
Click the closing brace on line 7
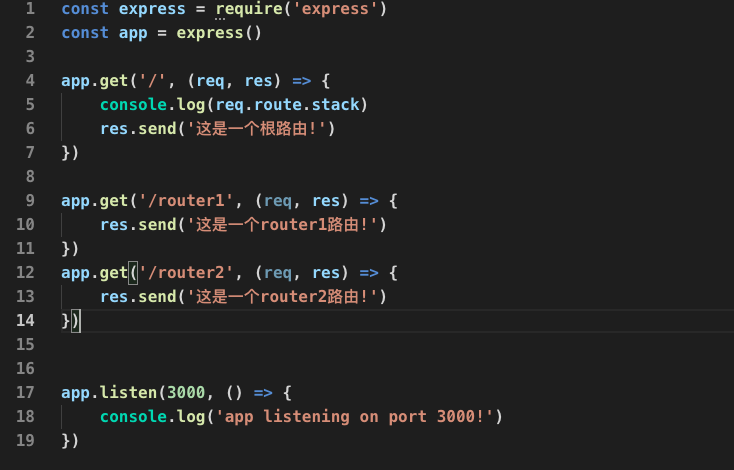coord(66,153)
